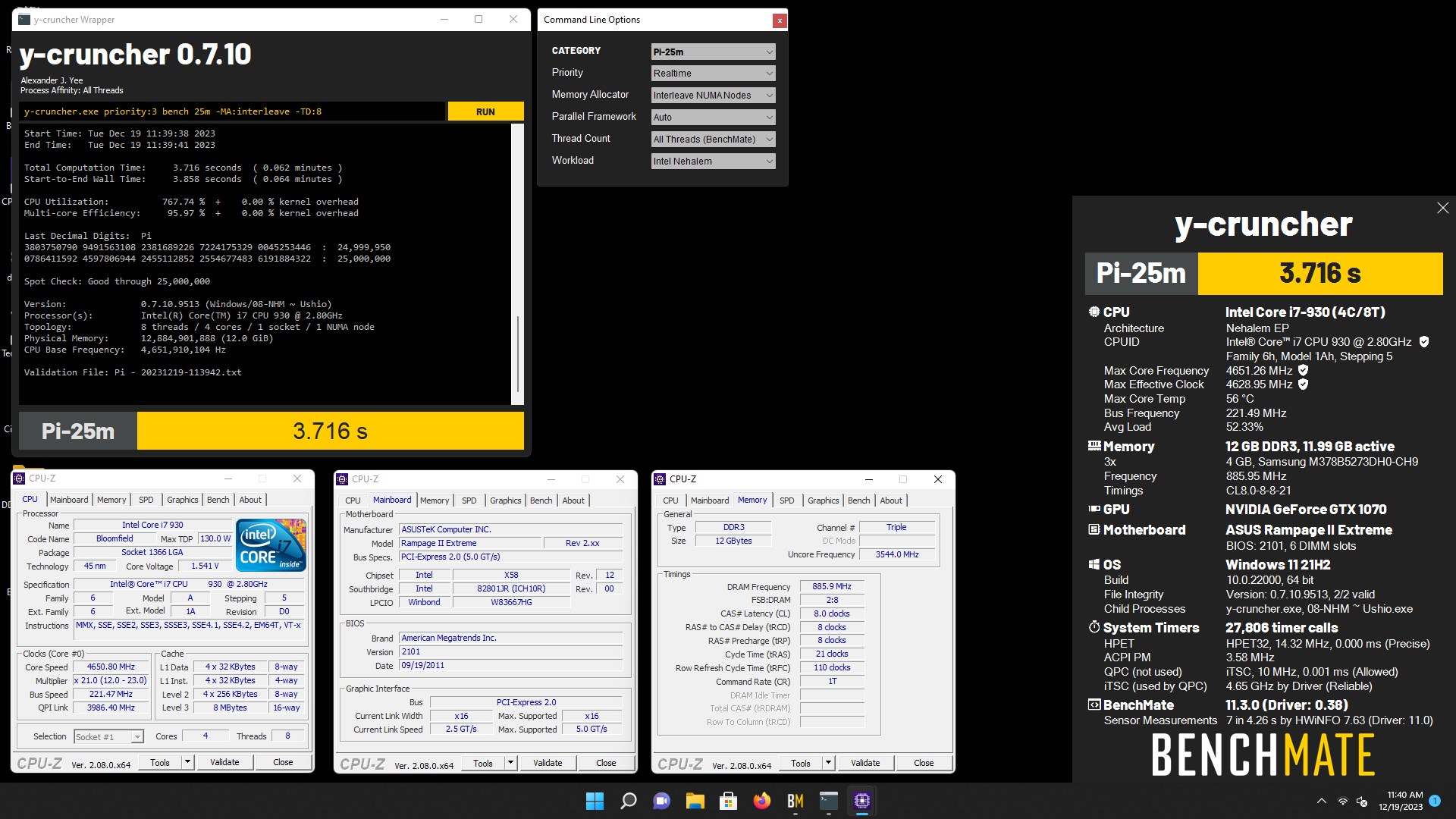Image resolution: width=1456 pixels, height=819 pixels.
Task: Open the terminal icon in taskbar
Action: (829, 801)
